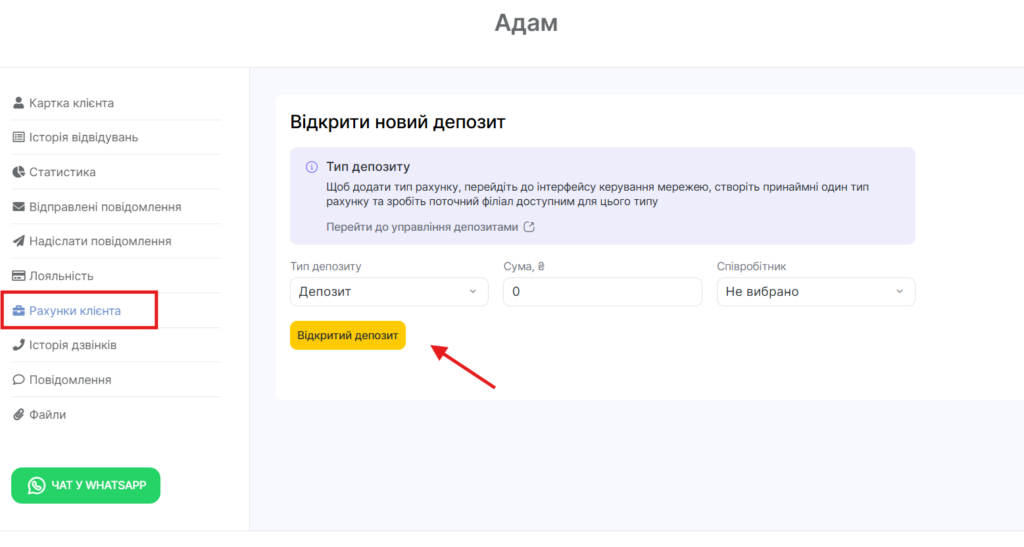Click the Сума amount input field

point(602,292)
